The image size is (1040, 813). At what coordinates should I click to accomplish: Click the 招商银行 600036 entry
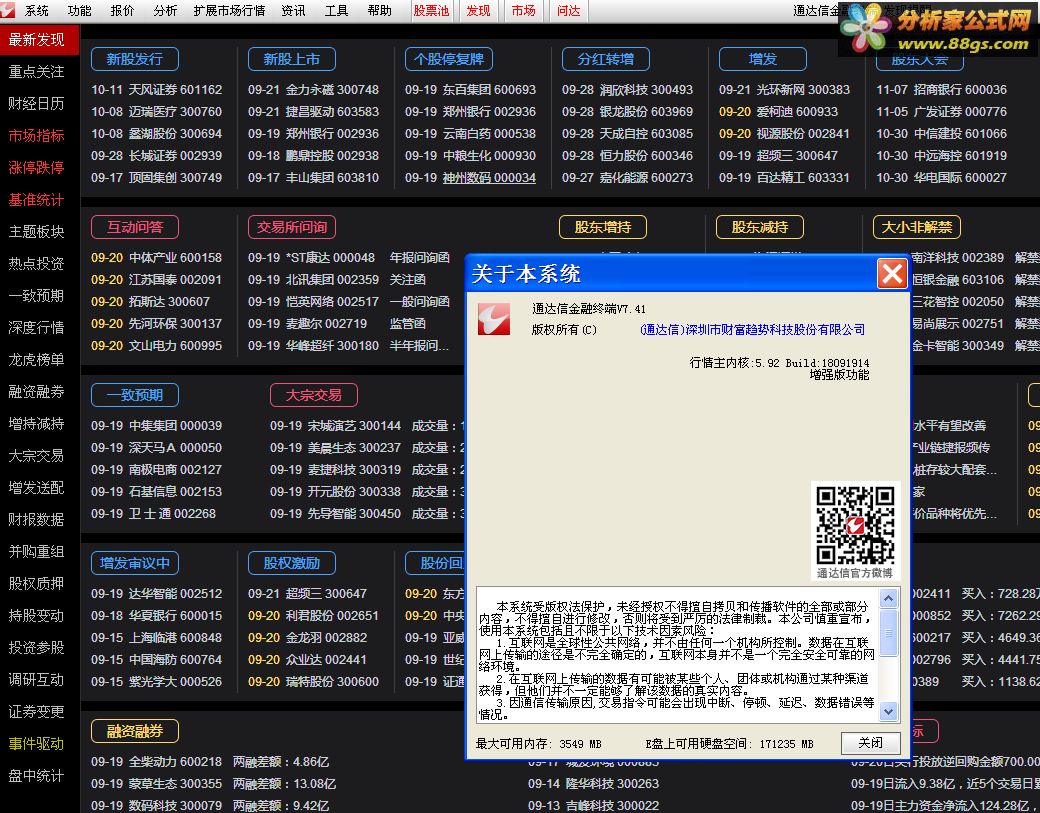(941, 90)
